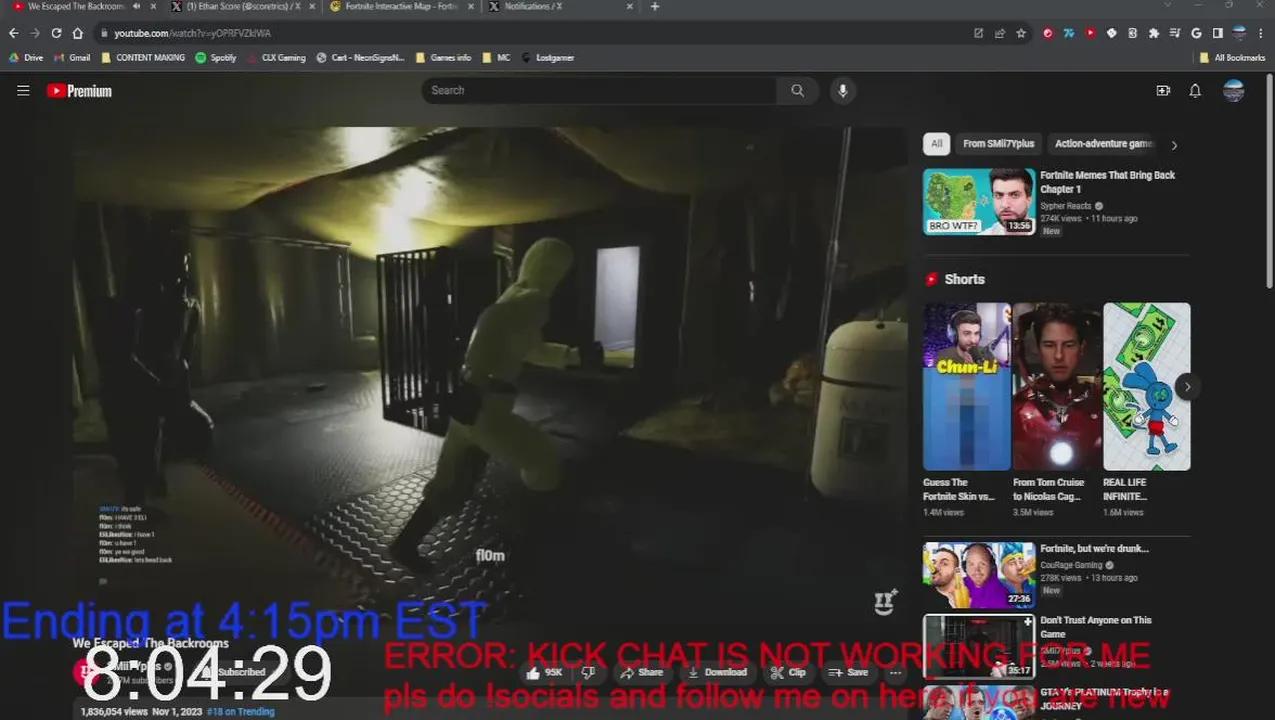Open the CouRage Gaming channel name

pyautogui.click(x=1071, y=565)
